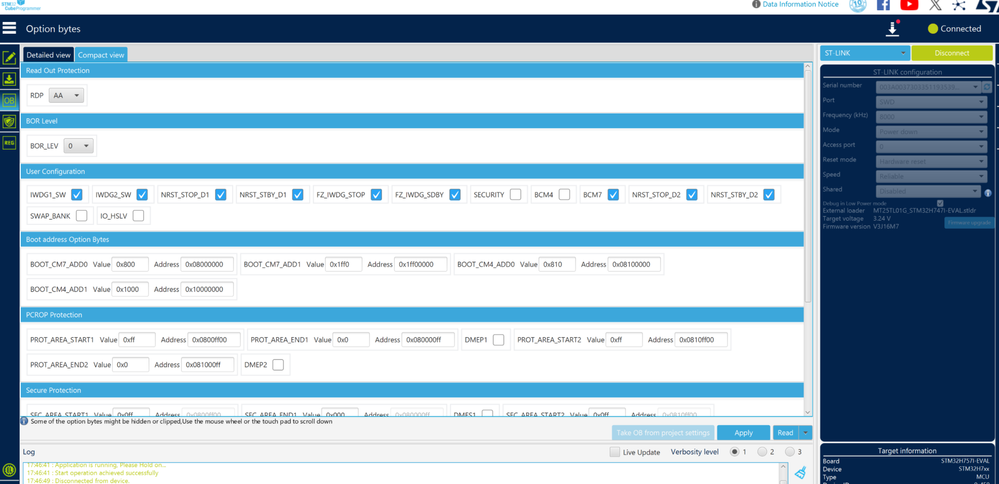Image resolution: width=999 pixels, height=484 pixels.
Task: Open the Reset mode dropdown
Action: (x=932, y=161)
